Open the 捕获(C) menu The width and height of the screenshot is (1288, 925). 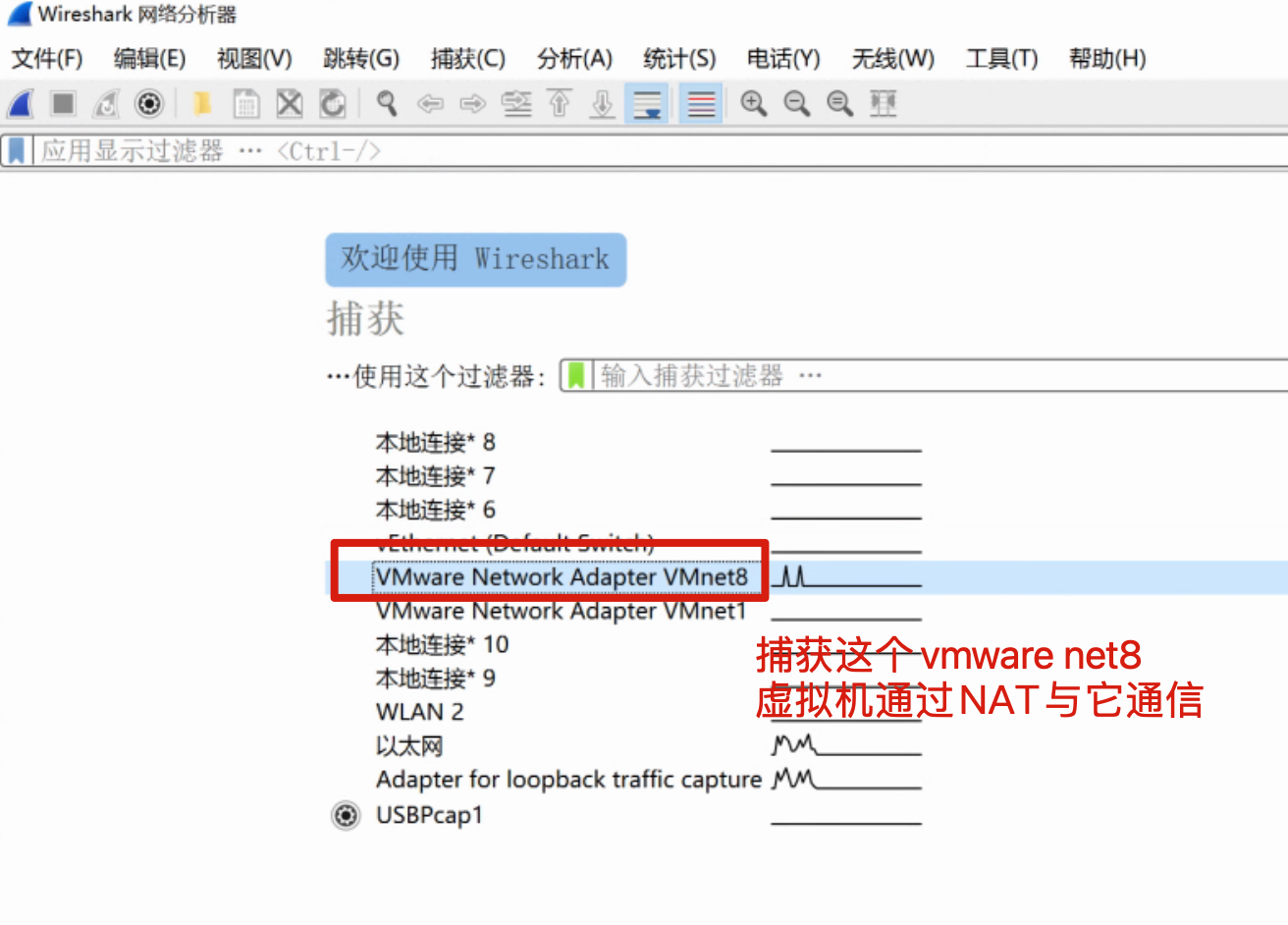pyautogui.click(x=467, y=59)
